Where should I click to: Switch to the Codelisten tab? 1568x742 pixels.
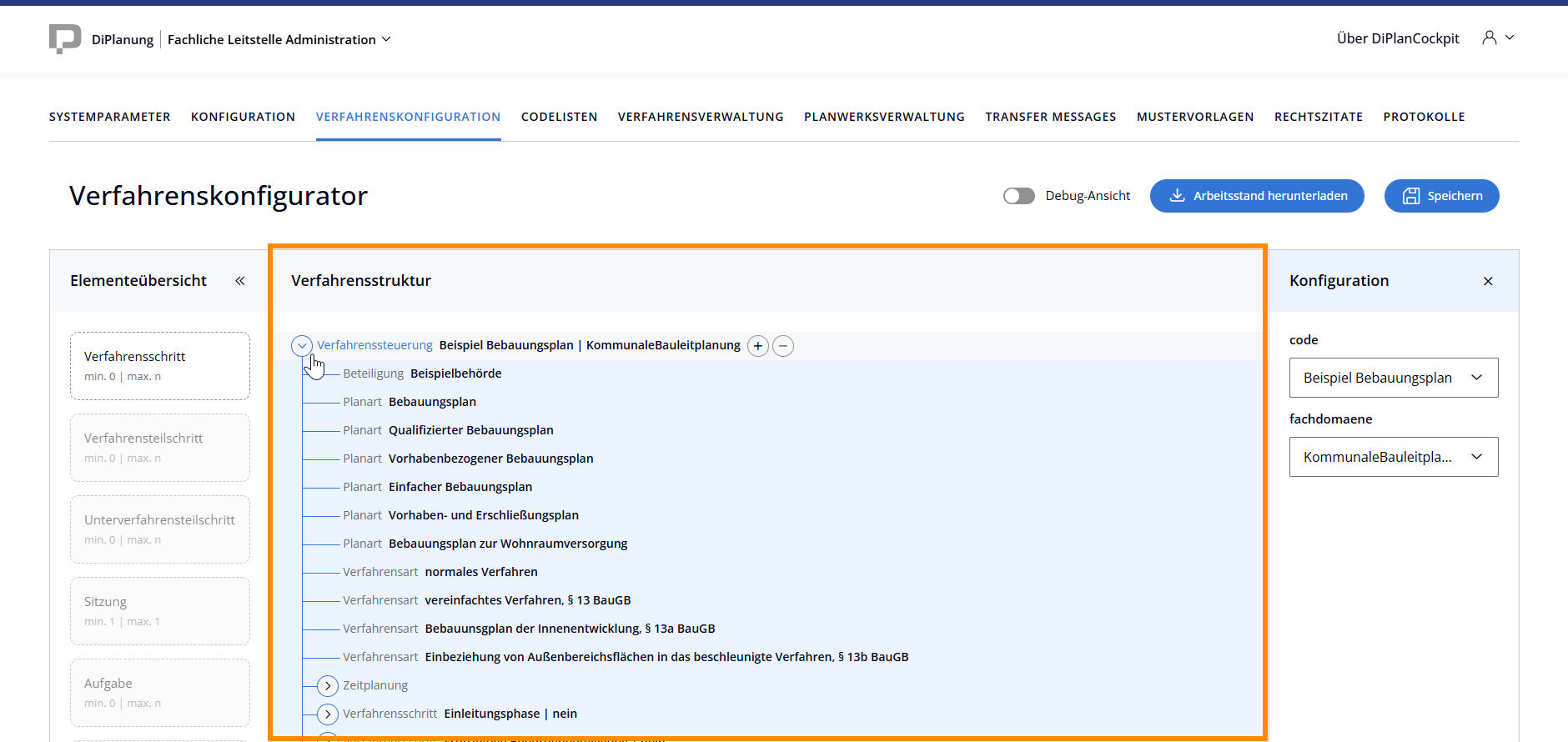(559, 117)
